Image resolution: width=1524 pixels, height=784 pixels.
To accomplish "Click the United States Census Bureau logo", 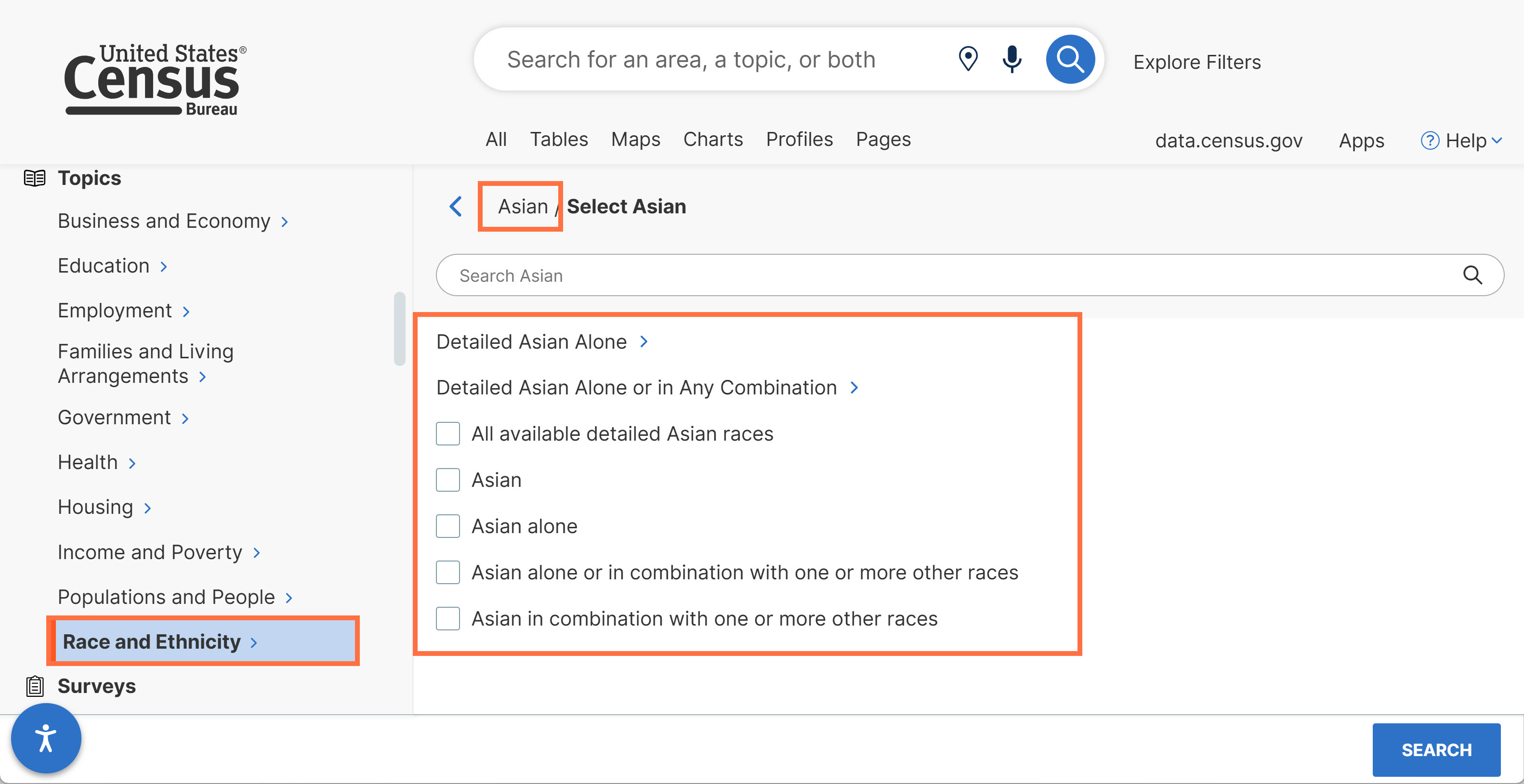I will point(155,79).
